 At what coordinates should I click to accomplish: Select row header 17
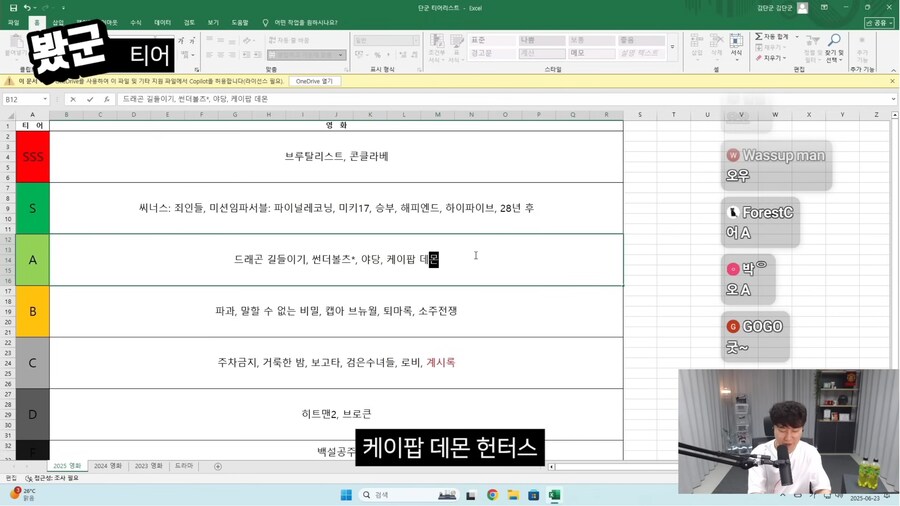(x=8, y=291)
